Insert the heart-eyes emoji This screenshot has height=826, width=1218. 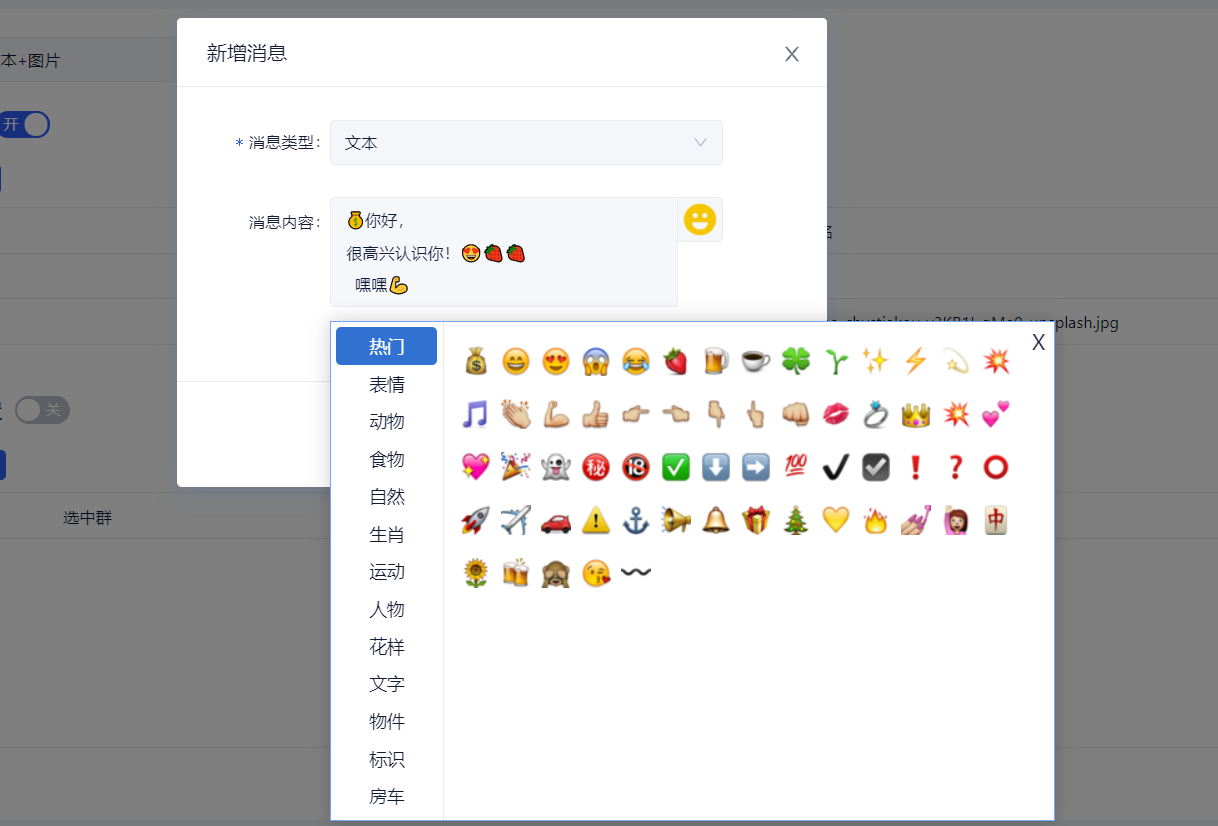coord(555,360)
